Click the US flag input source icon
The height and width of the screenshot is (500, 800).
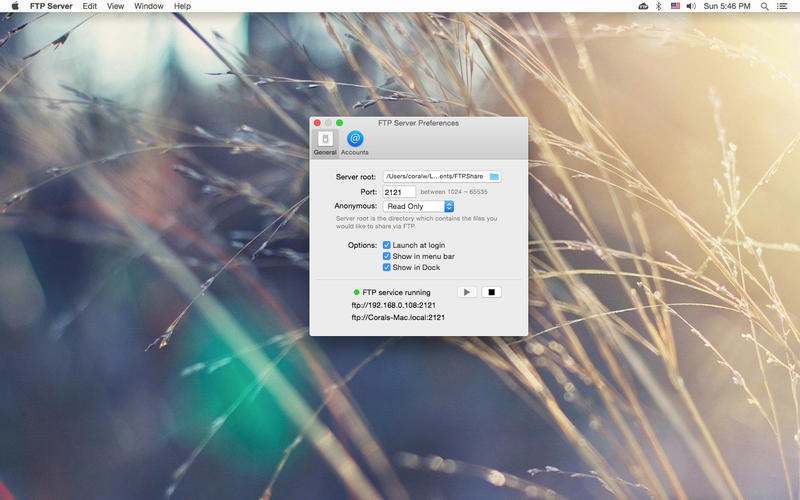tap(674, 6)
